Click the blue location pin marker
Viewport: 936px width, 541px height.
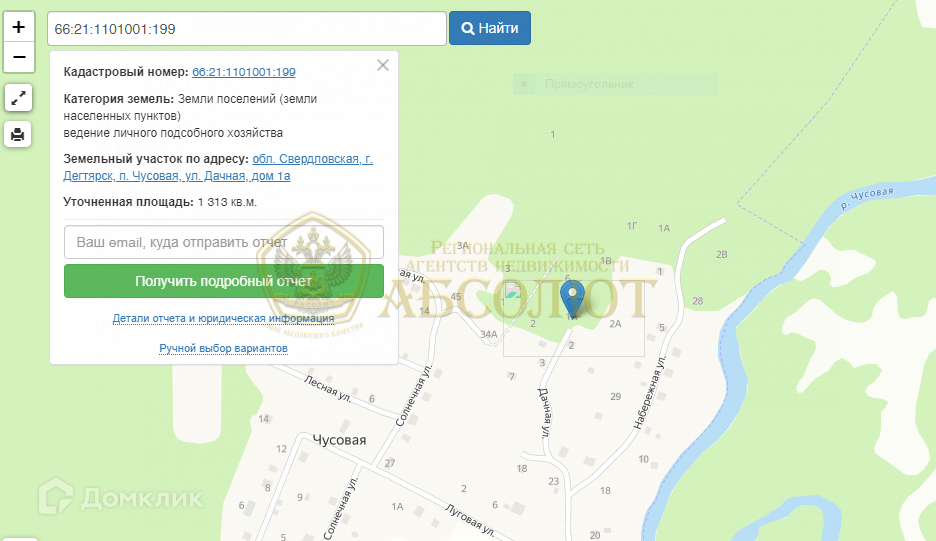pos(572,299)
